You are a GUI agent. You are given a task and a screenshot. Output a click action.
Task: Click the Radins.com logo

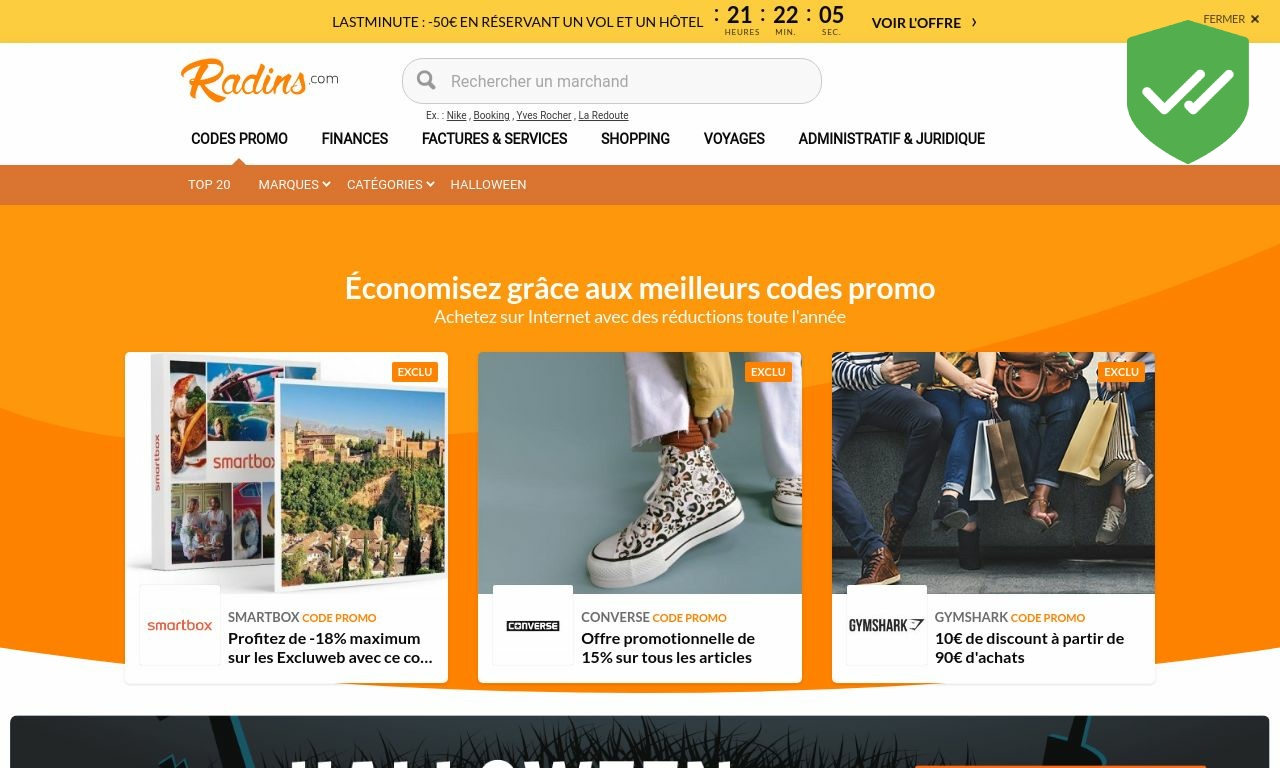pos(259,80)
